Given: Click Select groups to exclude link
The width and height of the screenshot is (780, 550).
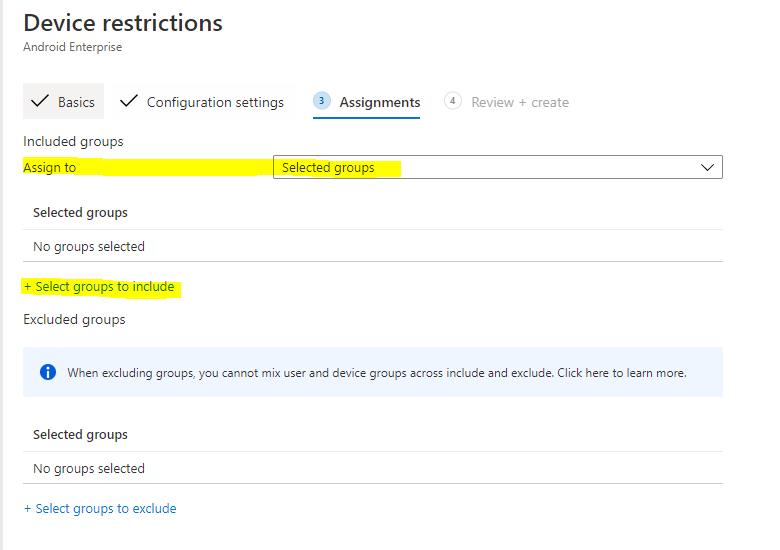Looking at the screenshot, I should [100, 509].
